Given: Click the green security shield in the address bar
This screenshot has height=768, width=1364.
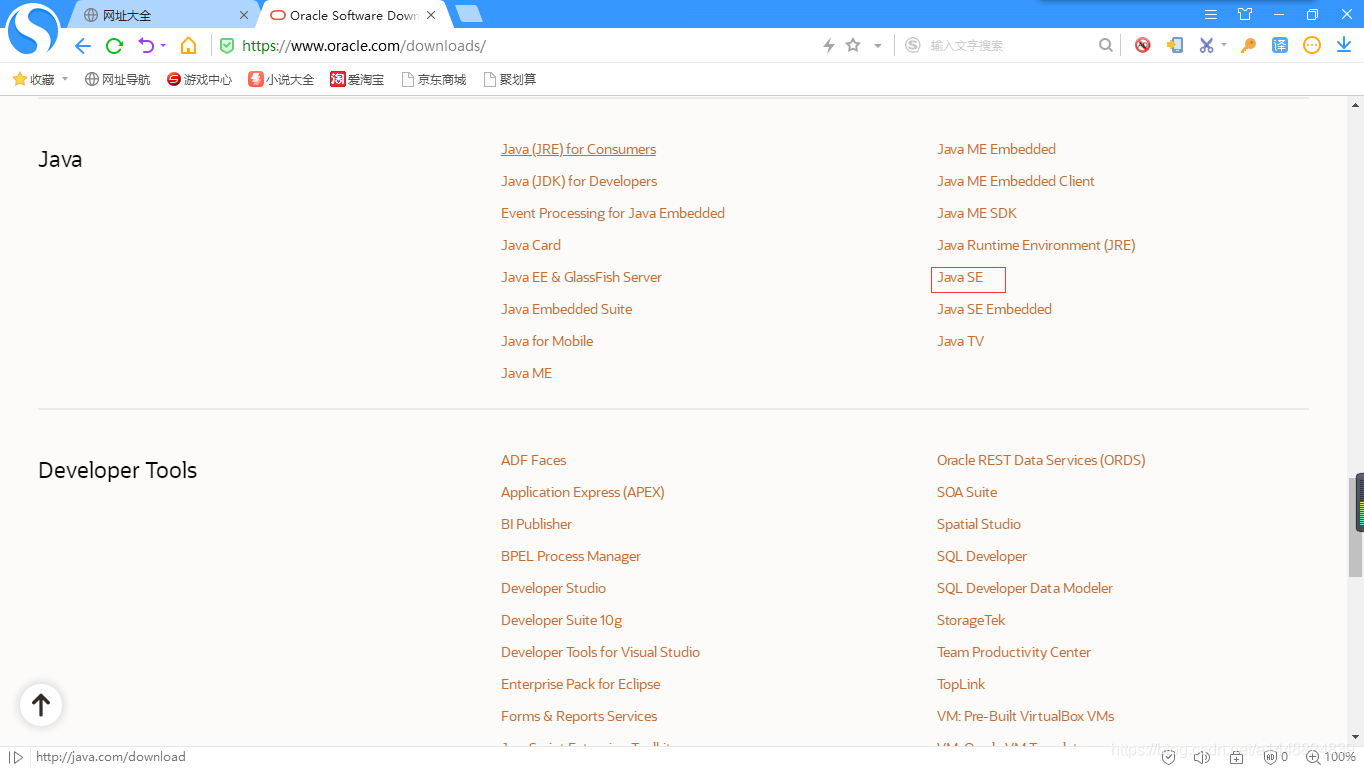Looking at the screenshot, I should (x=227, y=46).
